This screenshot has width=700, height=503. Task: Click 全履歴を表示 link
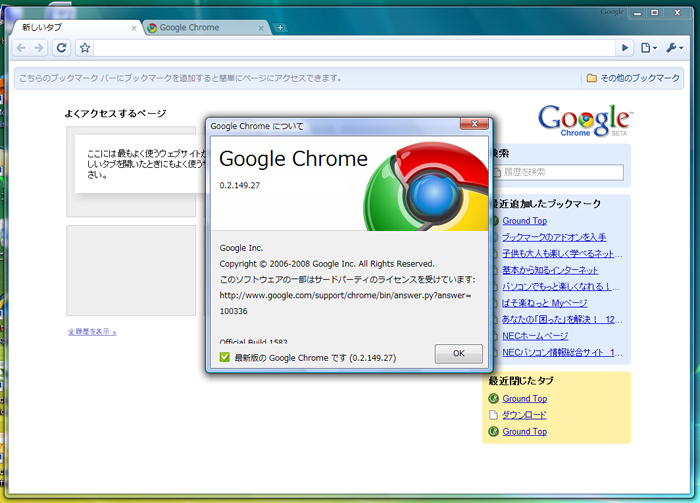tap(92, 332)
